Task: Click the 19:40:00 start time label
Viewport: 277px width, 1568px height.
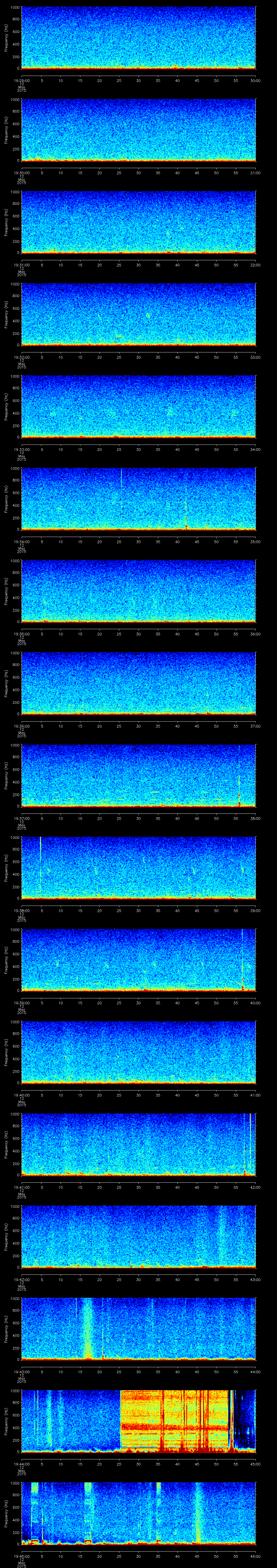Action: click(21, 1095)
